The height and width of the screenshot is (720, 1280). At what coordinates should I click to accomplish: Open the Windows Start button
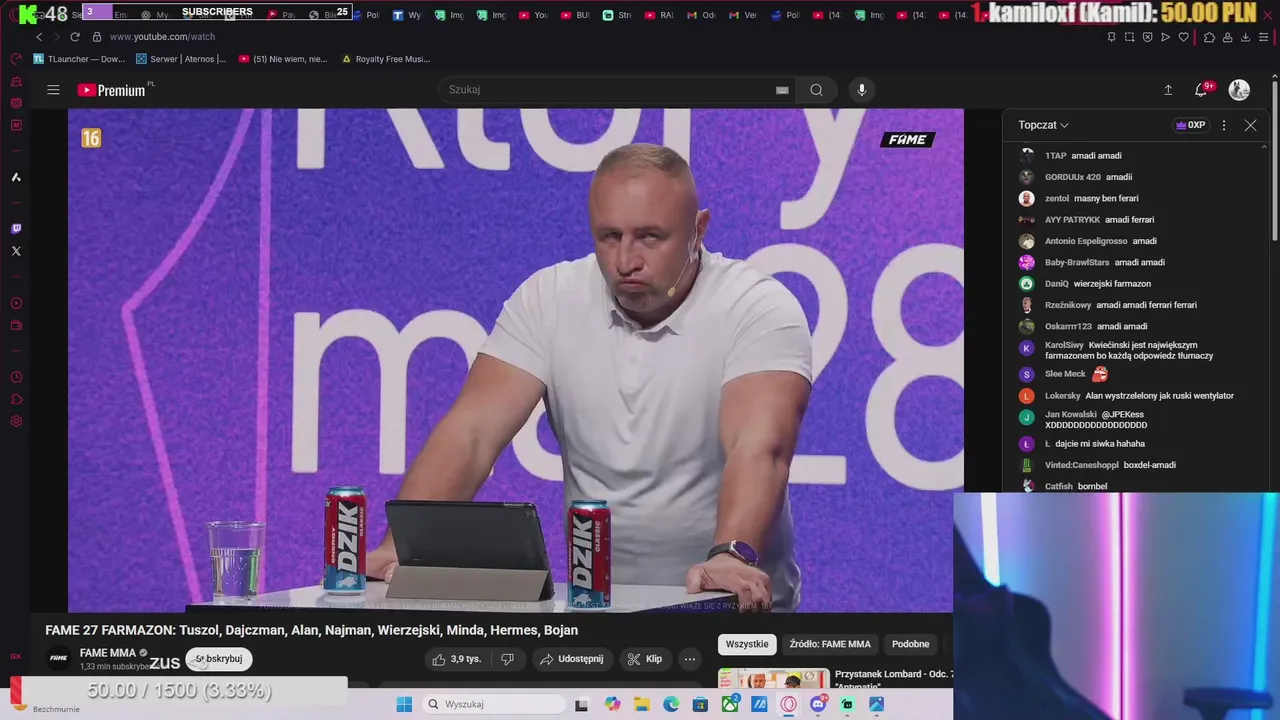(x=404, y=704)
